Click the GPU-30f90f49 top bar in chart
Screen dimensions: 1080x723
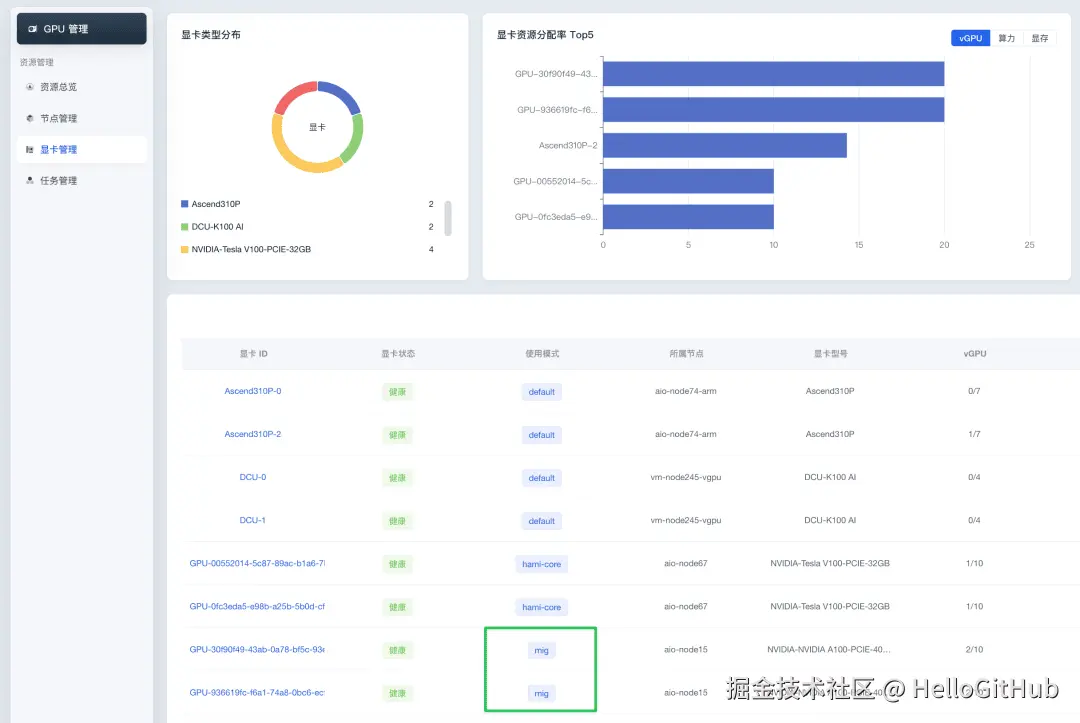[x=773, y=74]
